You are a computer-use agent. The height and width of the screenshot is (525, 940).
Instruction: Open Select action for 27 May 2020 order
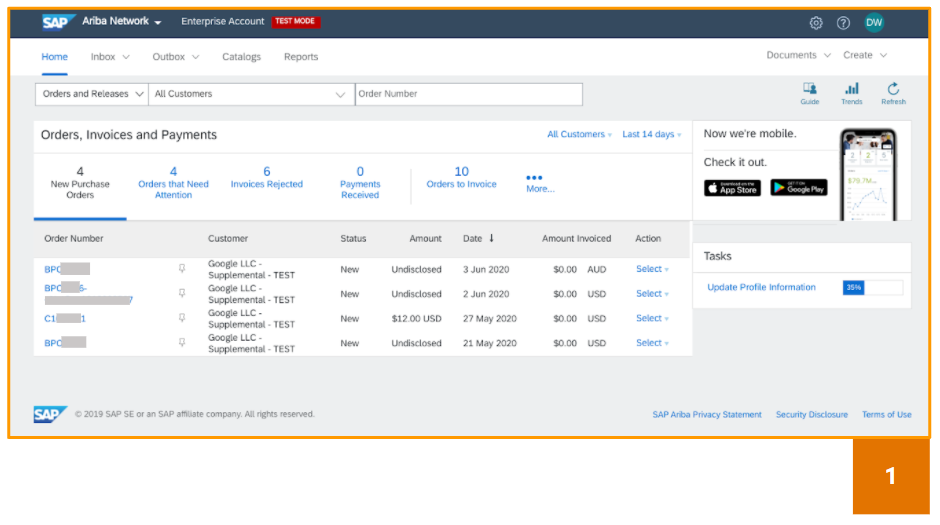tap(652, 318)
